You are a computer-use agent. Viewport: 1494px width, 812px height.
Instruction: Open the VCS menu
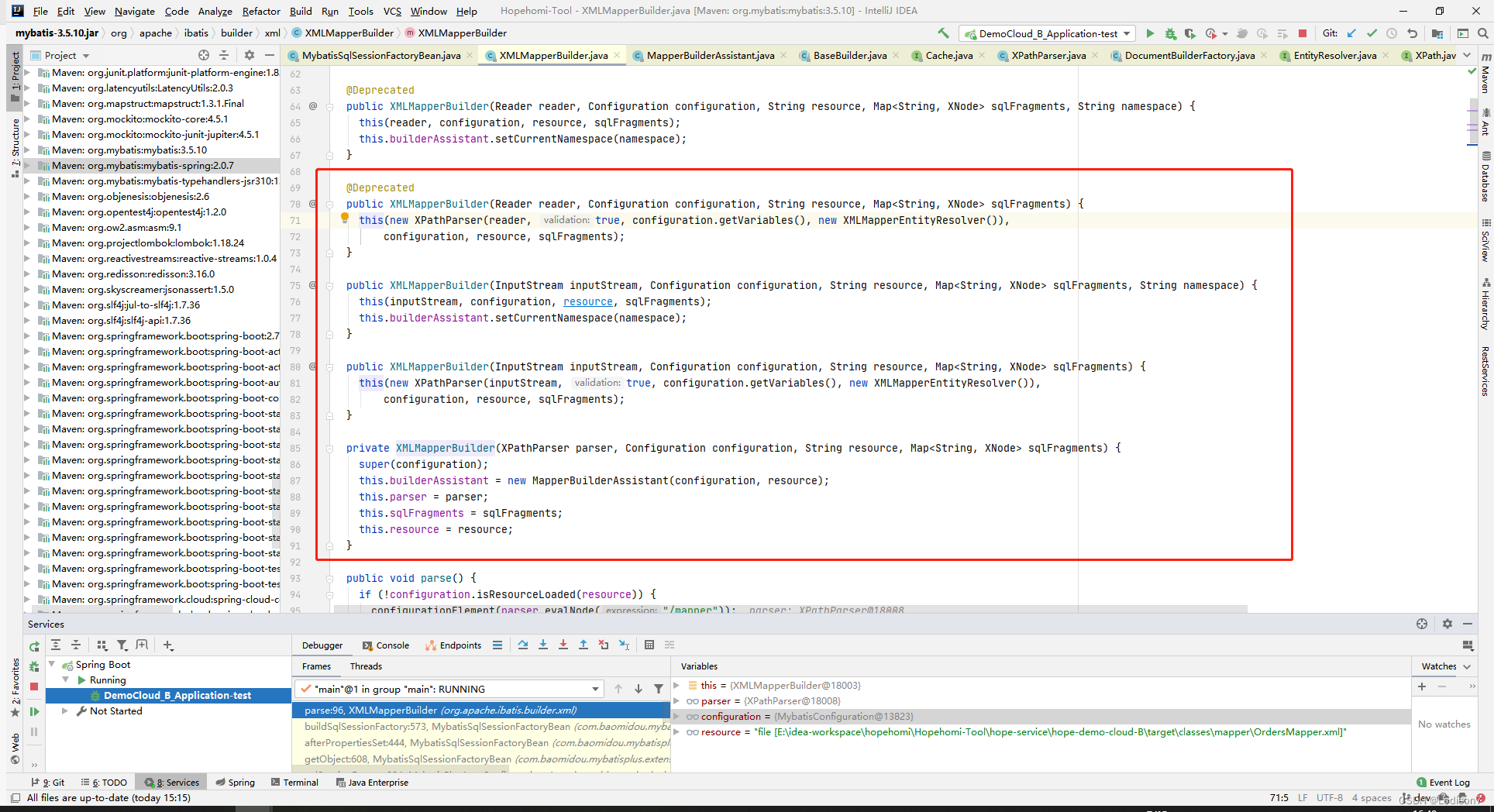392,11
